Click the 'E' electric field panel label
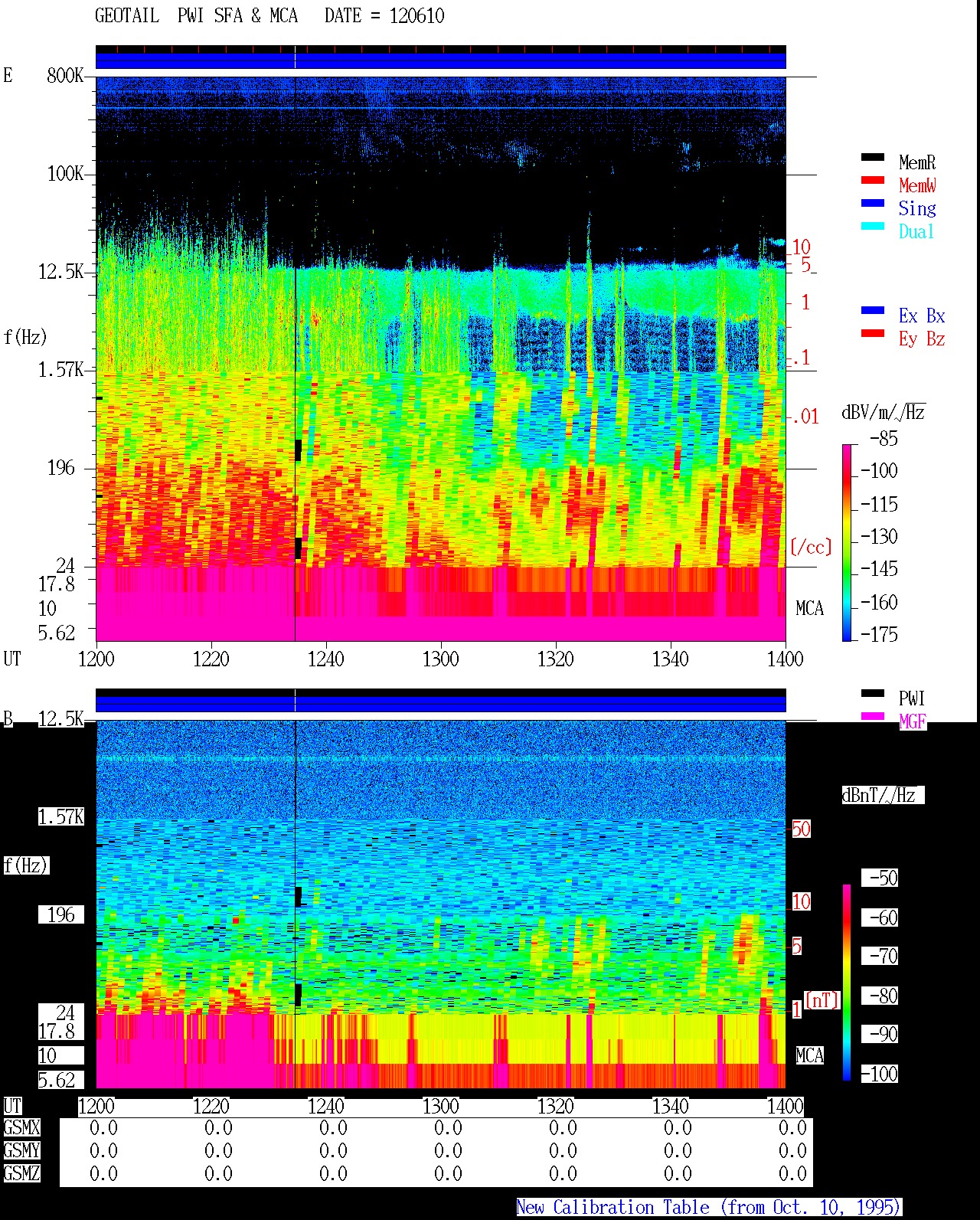980x1220 pixels. (x=8, y=75)
